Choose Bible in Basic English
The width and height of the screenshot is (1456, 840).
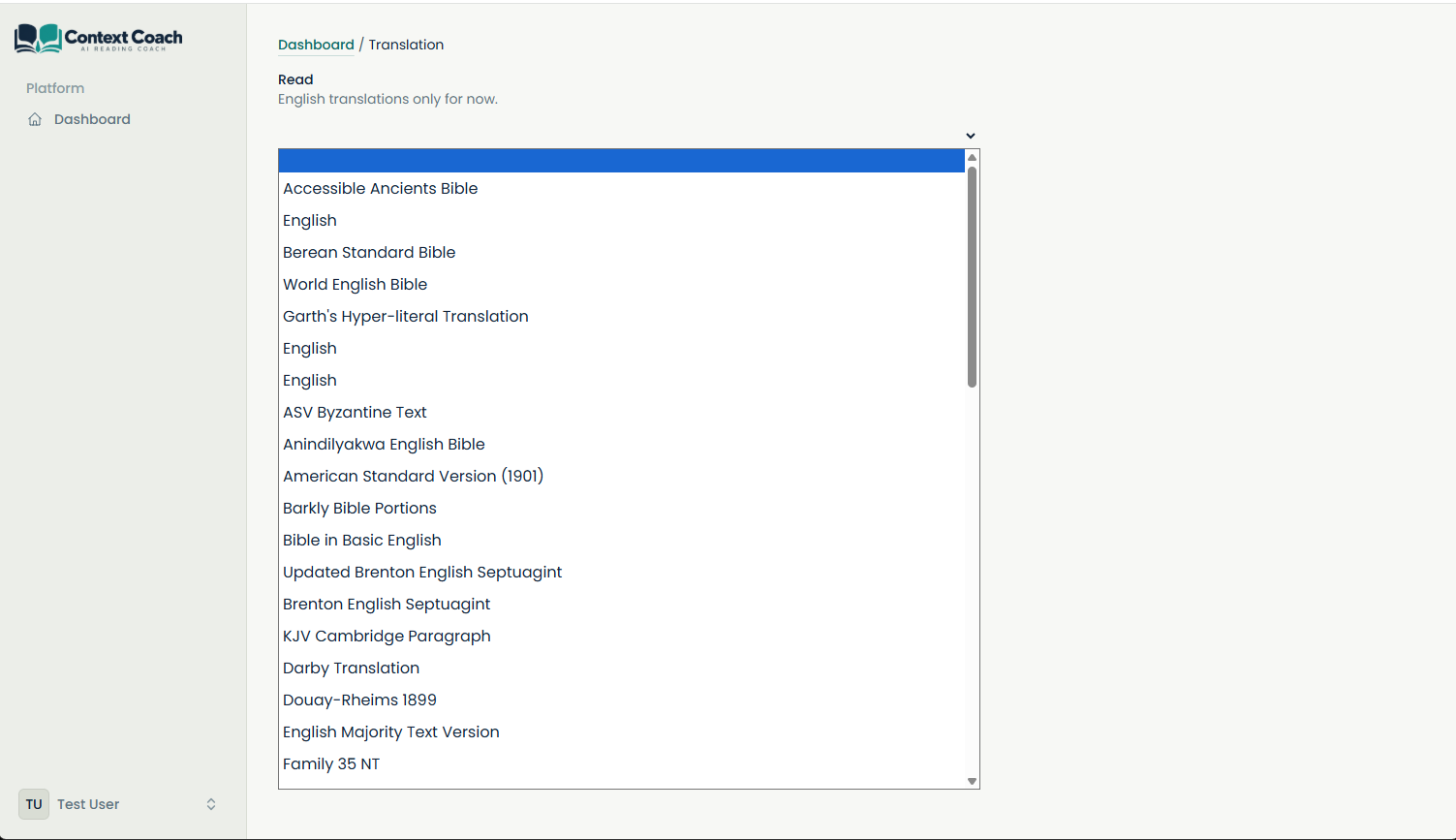621,541
